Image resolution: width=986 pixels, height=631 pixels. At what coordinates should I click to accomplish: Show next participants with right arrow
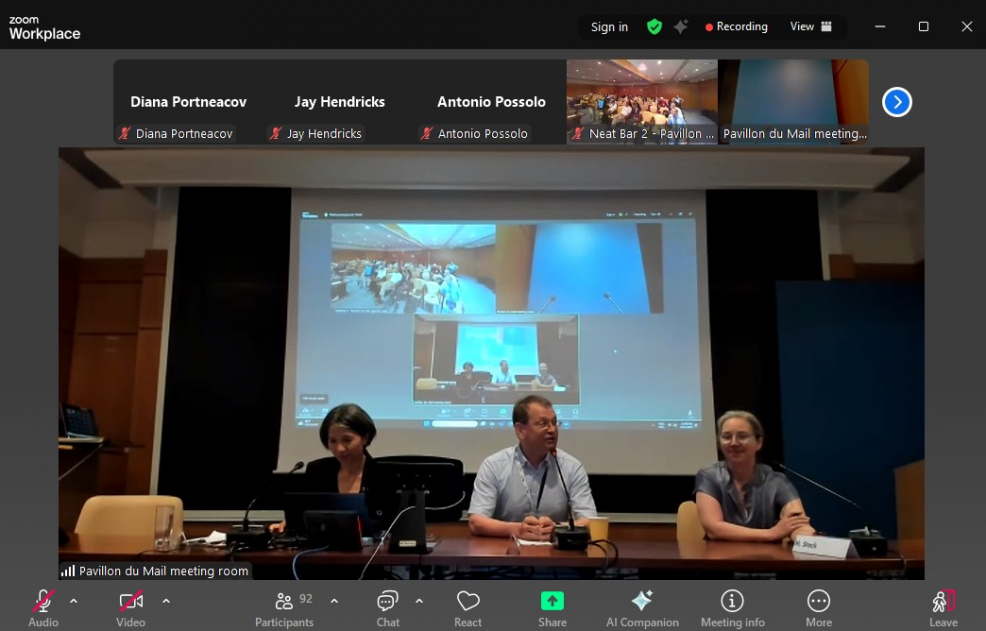click(x=897, y=102)
